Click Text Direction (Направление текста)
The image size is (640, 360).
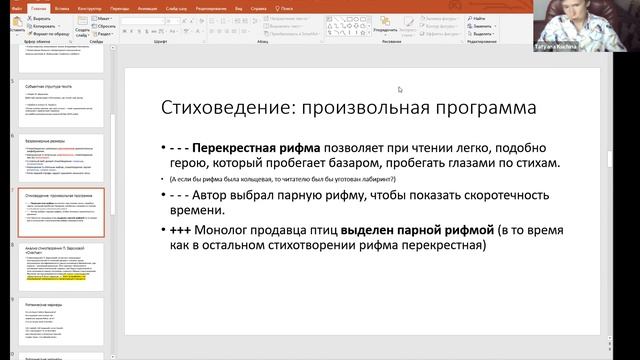click(x=287, y=18)
